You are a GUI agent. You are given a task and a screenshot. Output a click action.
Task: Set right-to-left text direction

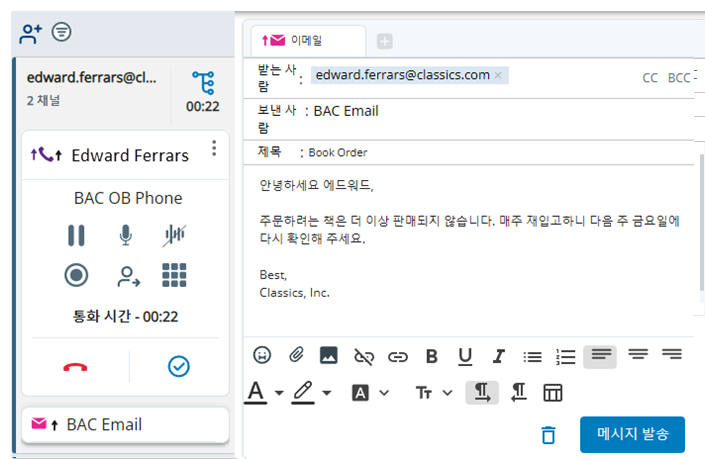coord(518,392)
